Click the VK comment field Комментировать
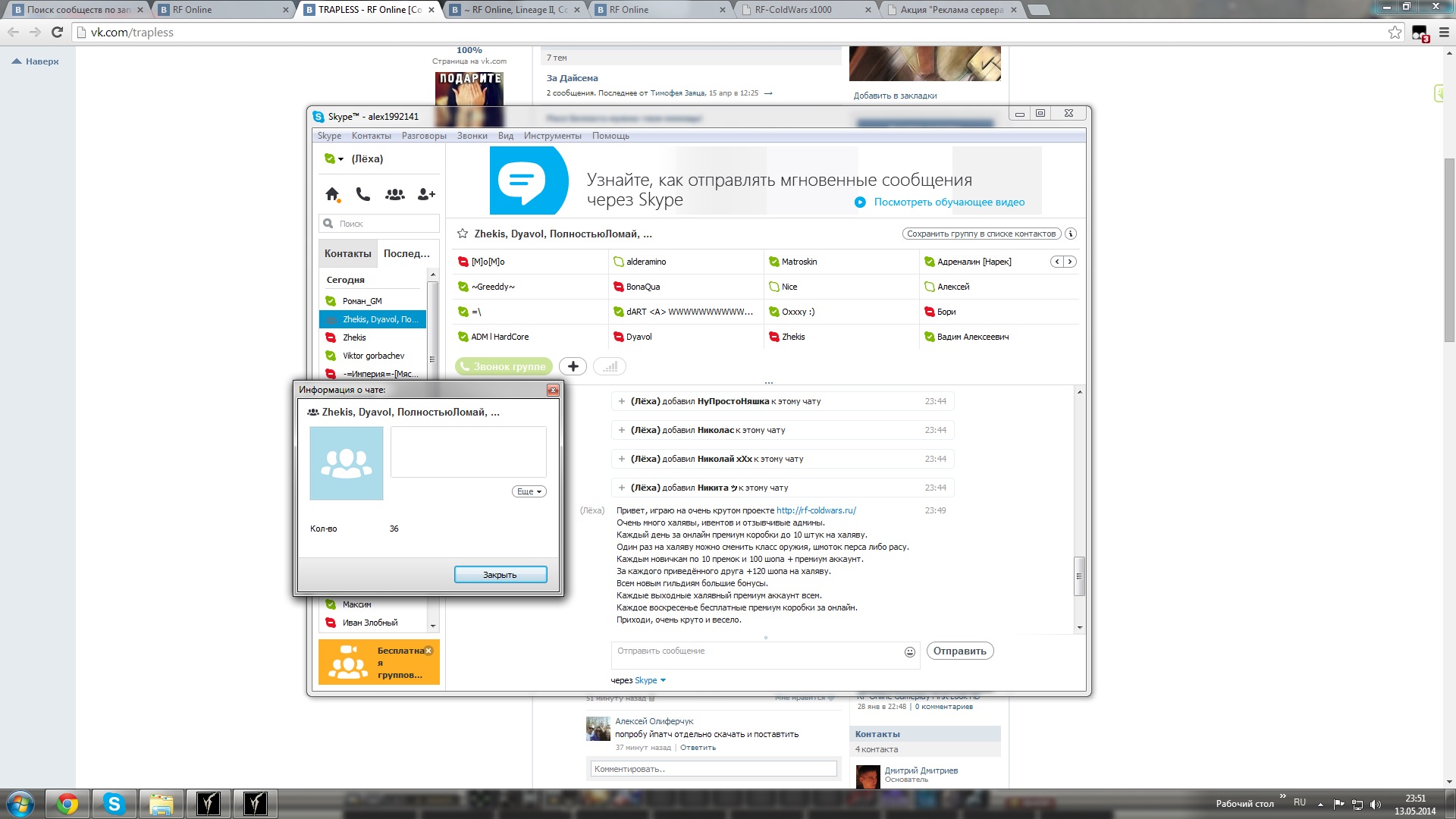 (x=714, y=769)
